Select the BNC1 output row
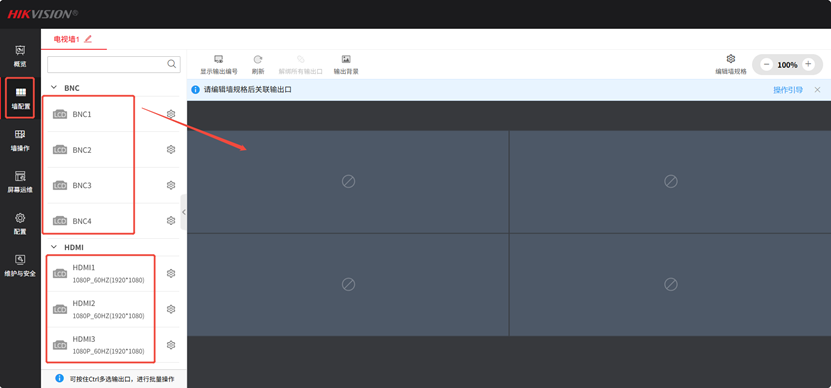Screen dimensions: 831x388 [x=113, y=114]
